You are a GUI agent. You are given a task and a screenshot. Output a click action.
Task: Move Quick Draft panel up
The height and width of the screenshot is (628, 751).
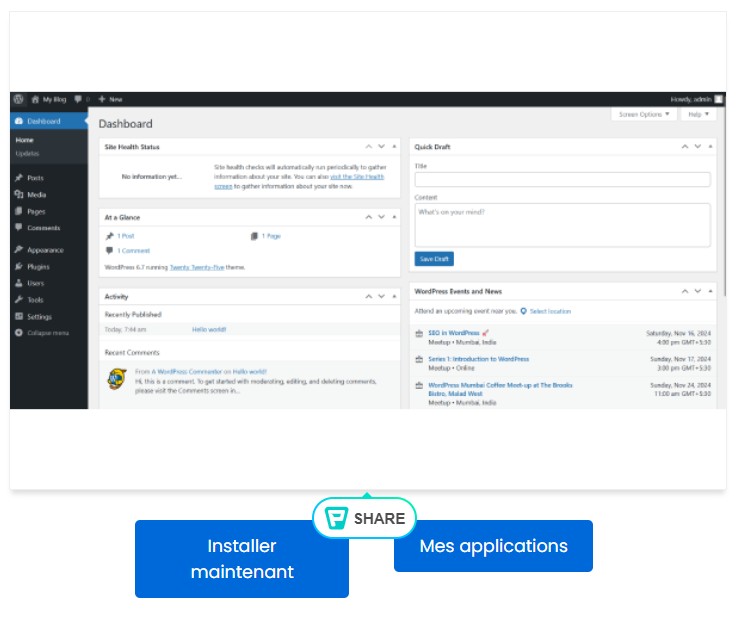tap(685, 147)
